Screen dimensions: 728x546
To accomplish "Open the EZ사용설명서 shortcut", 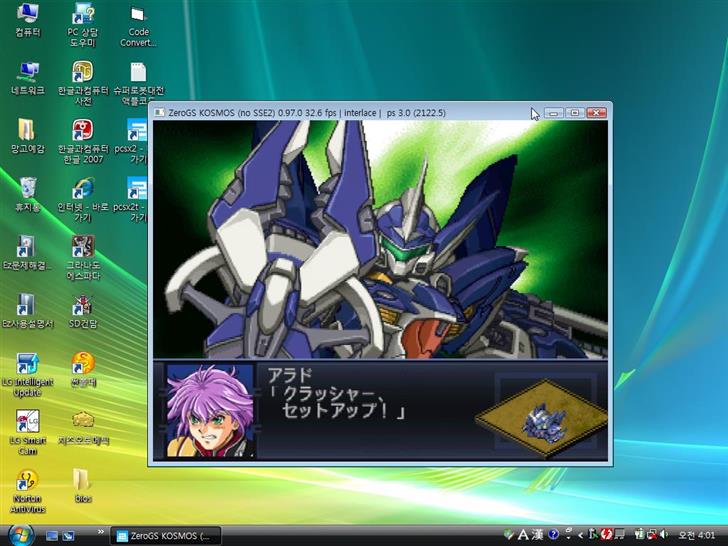I will pos(27,312).
